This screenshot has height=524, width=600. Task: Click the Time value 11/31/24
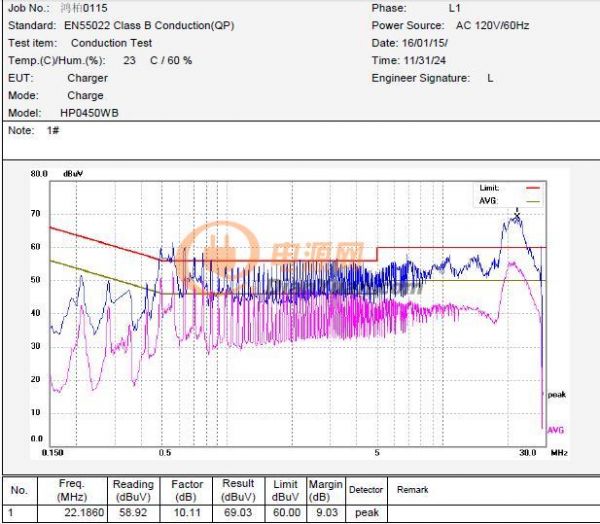(425, 60)
